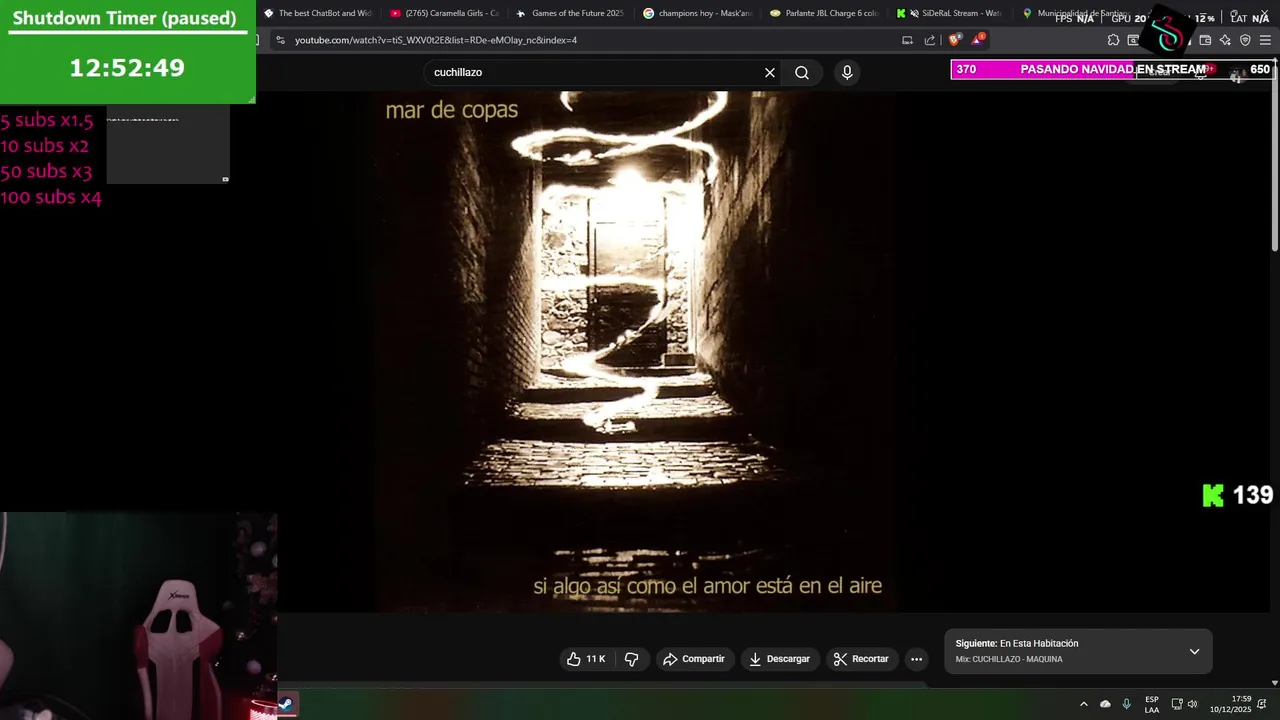
Task: Open the three-dots more actions menu
Action: click(x=916, y=659)
